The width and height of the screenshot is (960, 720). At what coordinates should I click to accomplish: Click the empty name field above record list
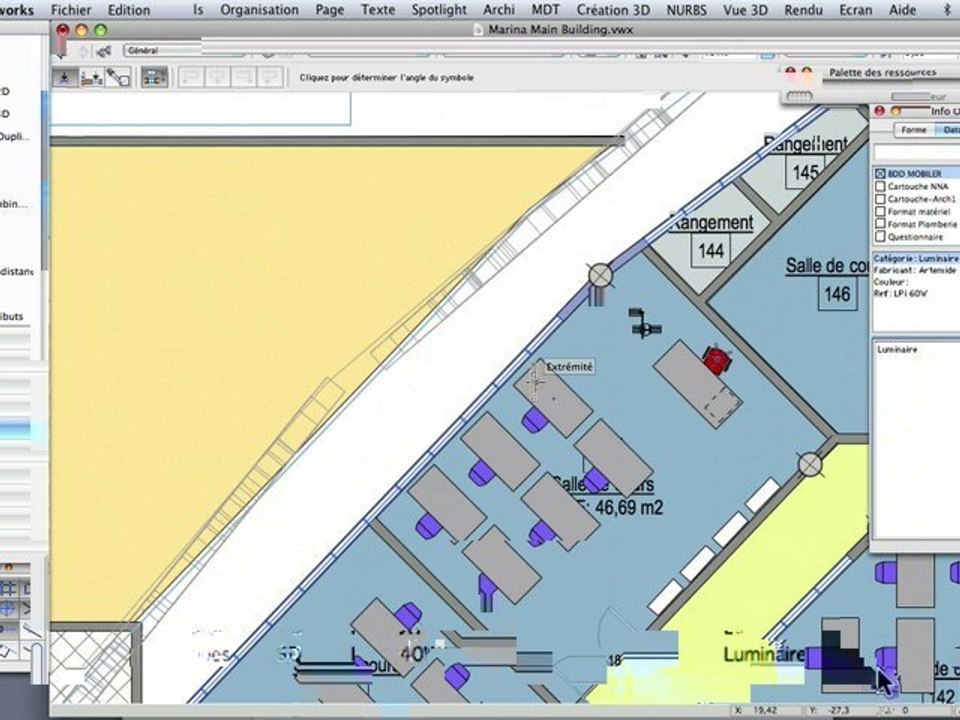click(917, 152)
